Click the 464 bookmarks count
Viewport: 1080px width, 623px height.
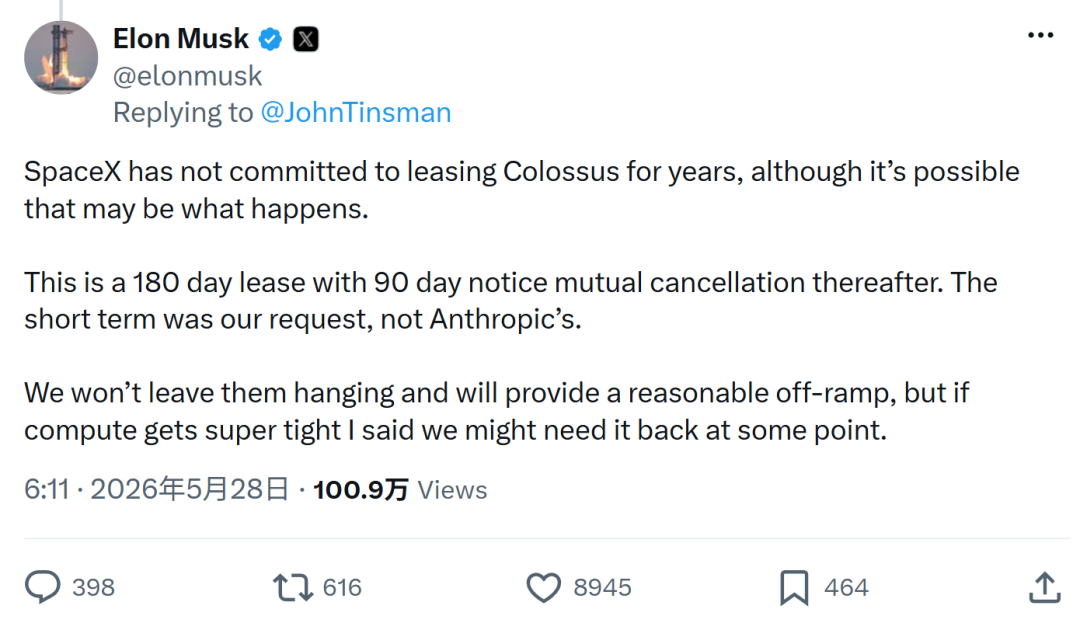pos(847,587)
